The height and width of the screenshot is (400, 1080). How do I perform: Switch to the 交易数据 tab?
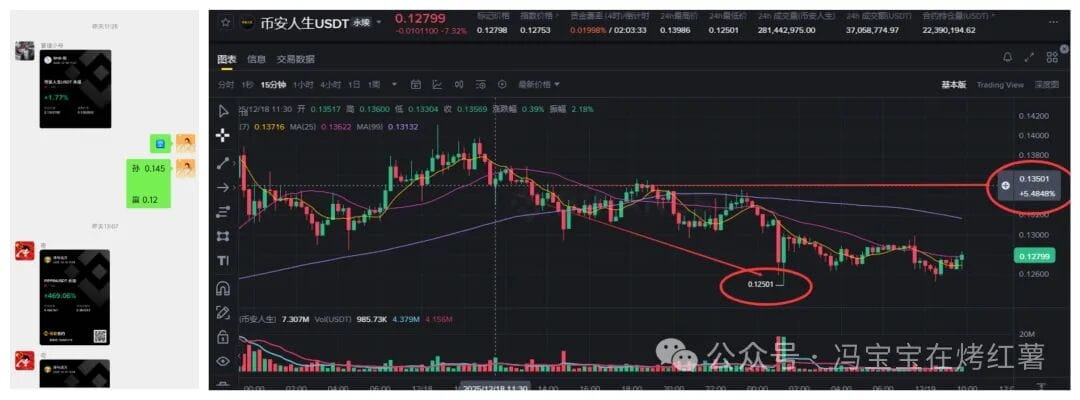295,59
